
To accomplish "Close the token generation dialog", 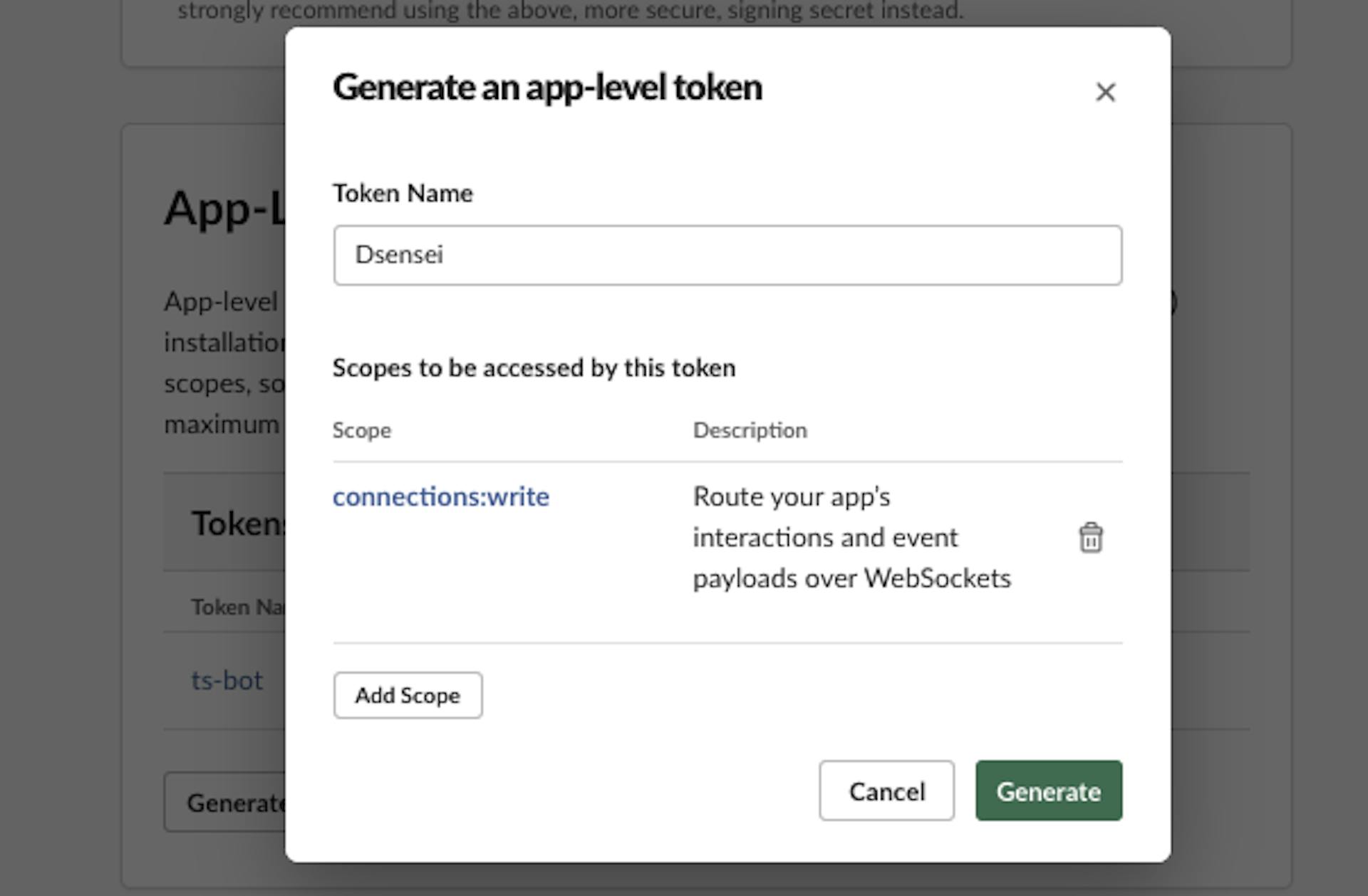I will click(x=1105, y=92).
